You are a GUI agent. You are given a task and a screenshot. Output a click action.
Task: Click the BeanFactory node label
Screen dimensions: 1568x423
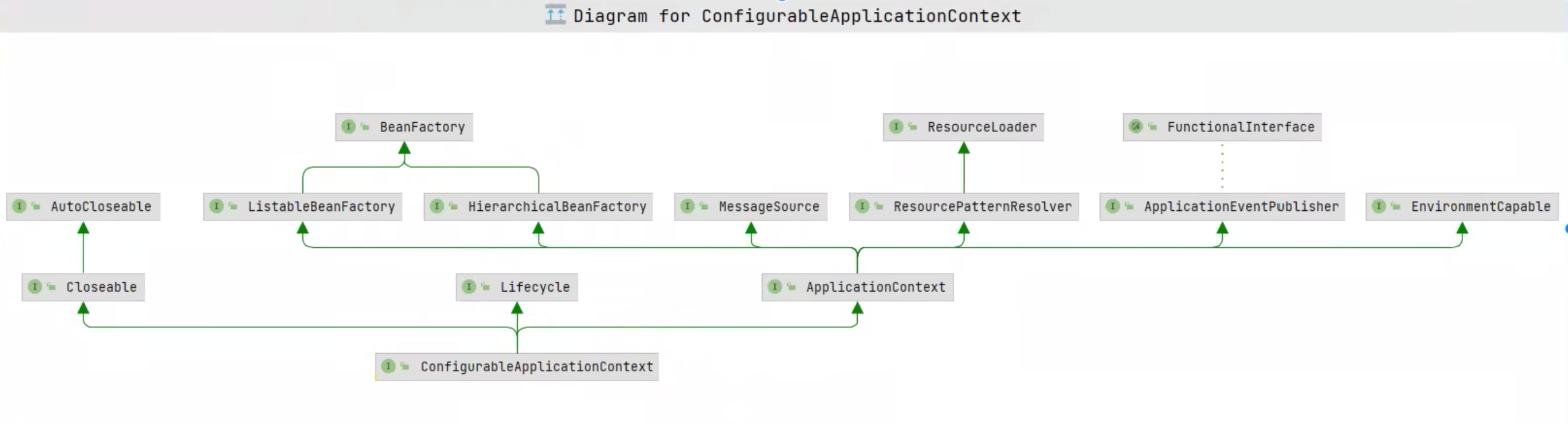click(422, 127)
